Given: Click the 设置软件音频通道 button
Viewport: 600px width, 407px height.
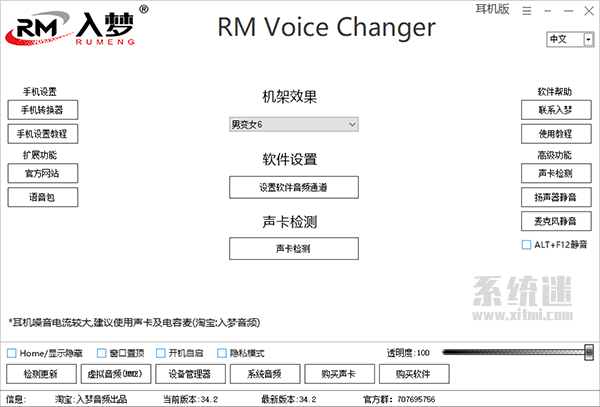Looking at the screenshot, I should tap(293, 187).
